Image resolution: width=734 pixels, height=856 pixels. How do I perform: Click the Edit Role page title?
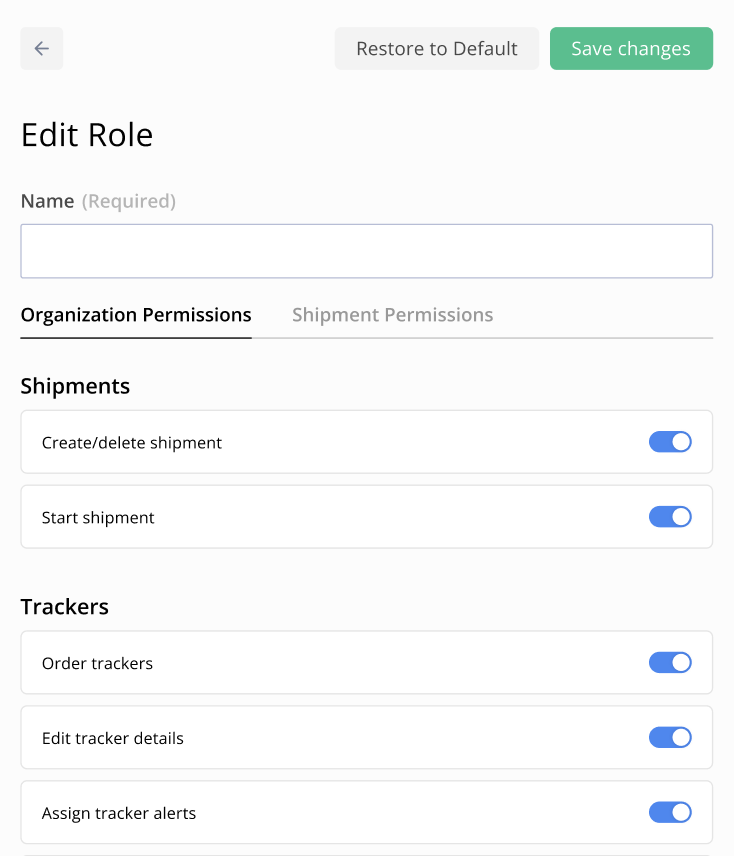click(87, 135)
